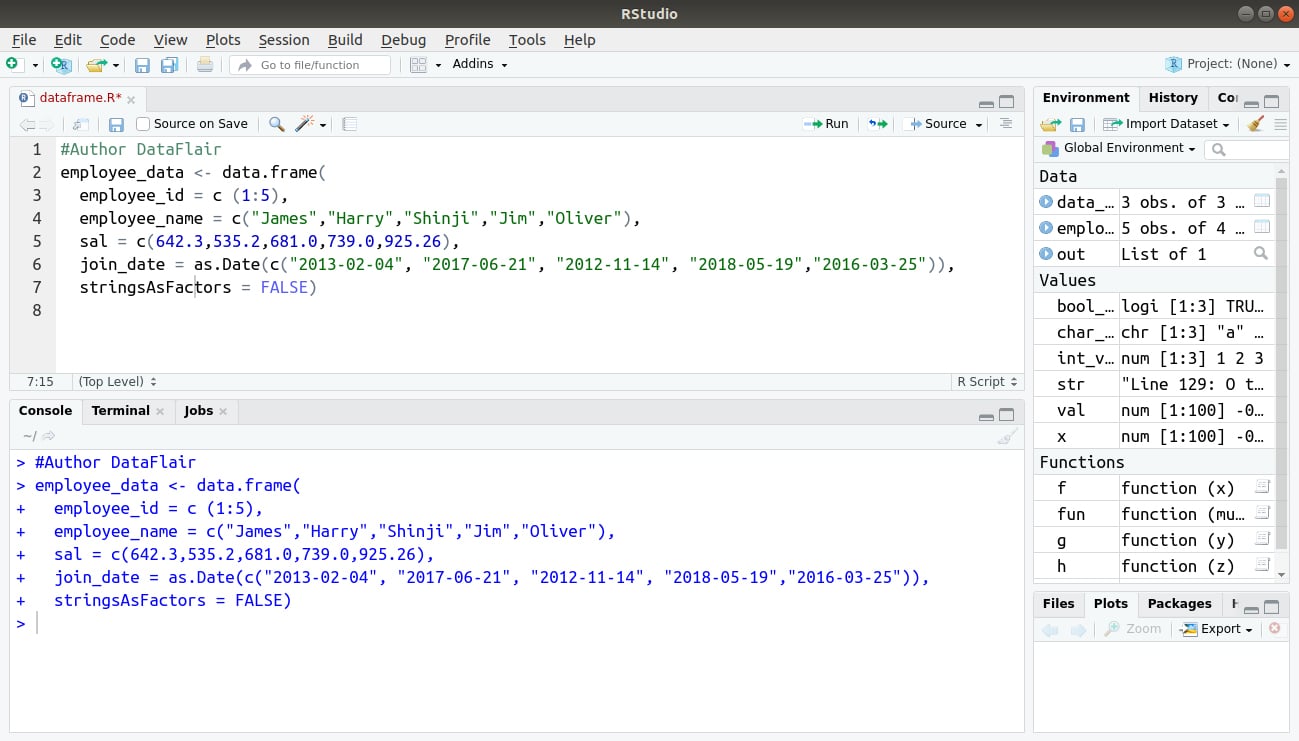This screenshot has height=741, width=1299.
Task: Load workspace icon in Environment pane
Action: [x=1050, y=124]
